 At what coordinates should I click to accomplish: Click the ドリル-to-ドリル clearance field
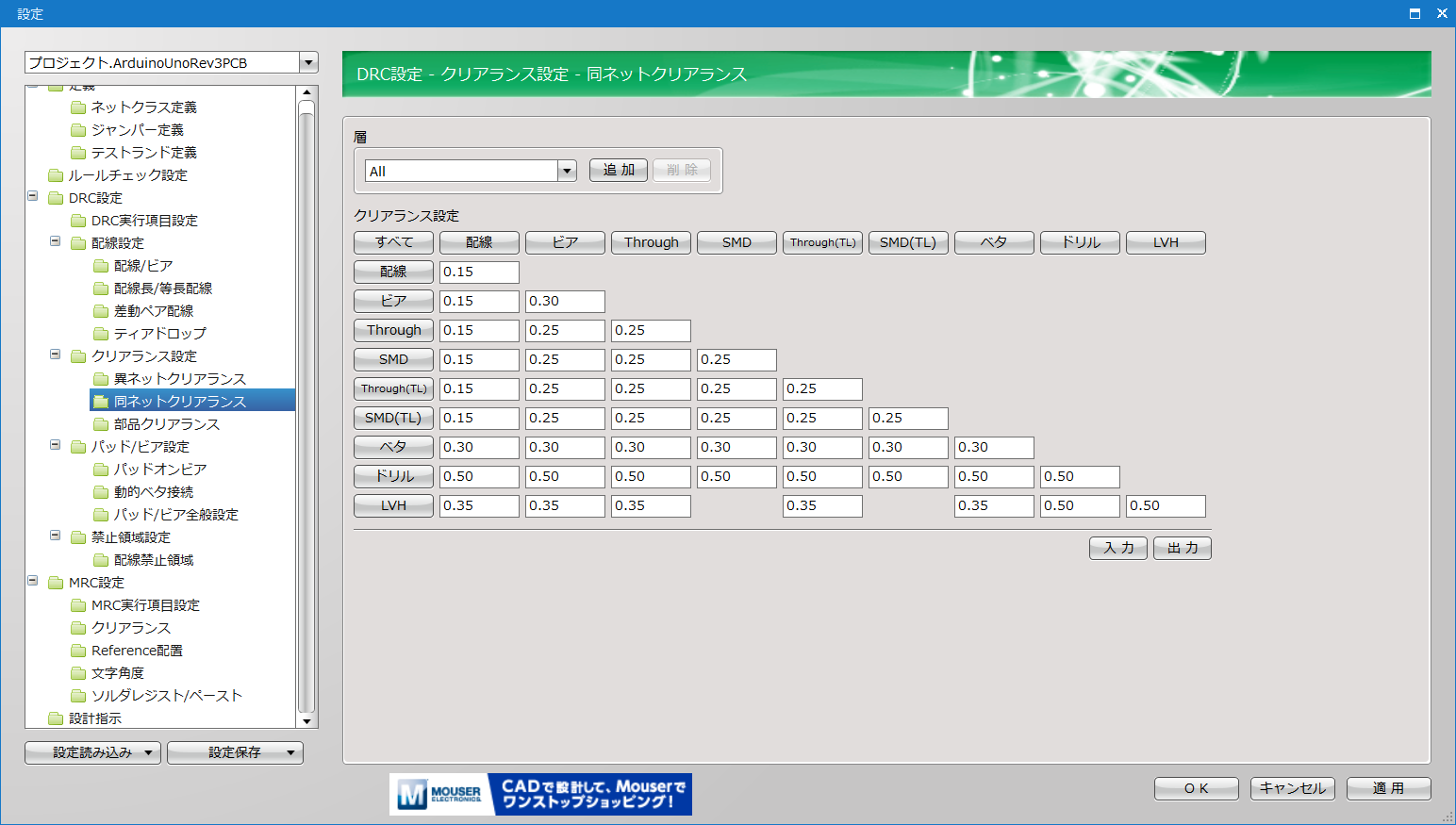click(1081, 476)
